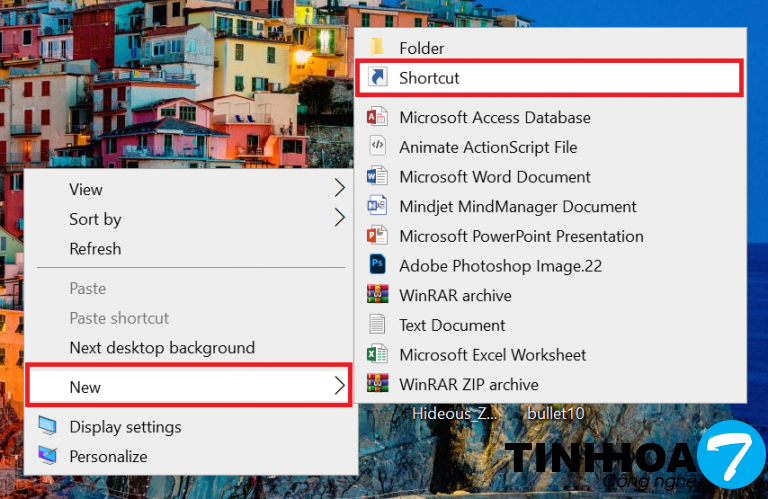Click the Folder icon in New submenu

[377, 47]
